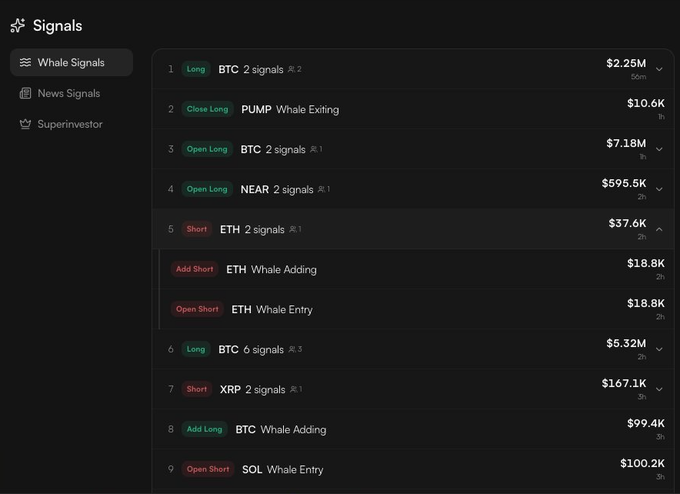This screenshot has width=680, height=494.
Task: Click the Long badge on row 1
Action: pos(196,69)
